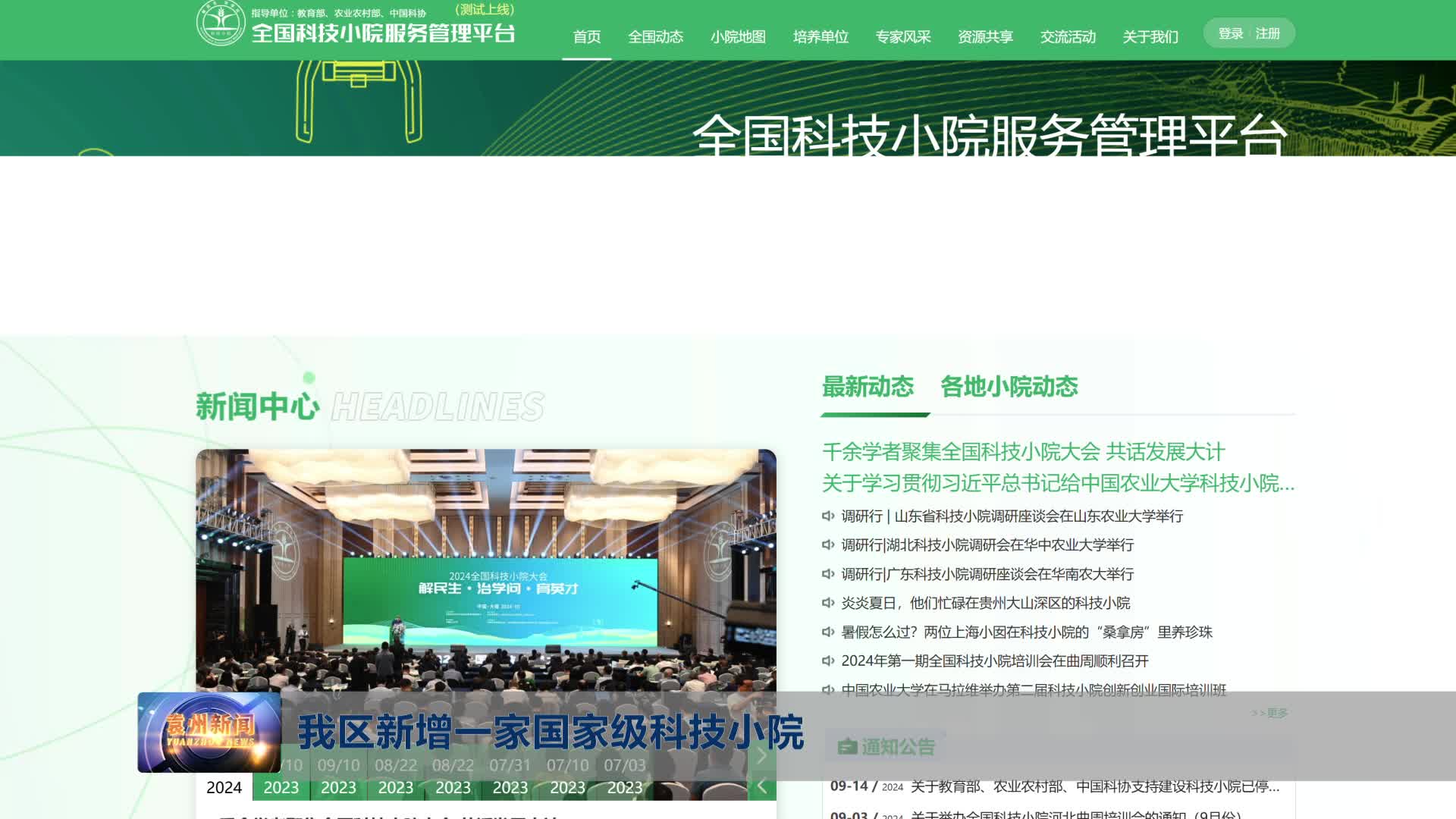
Task: Open headline 关于学习贯彻习近平总书记给中国农业大学科技小院
Action: click(1059, 483)
